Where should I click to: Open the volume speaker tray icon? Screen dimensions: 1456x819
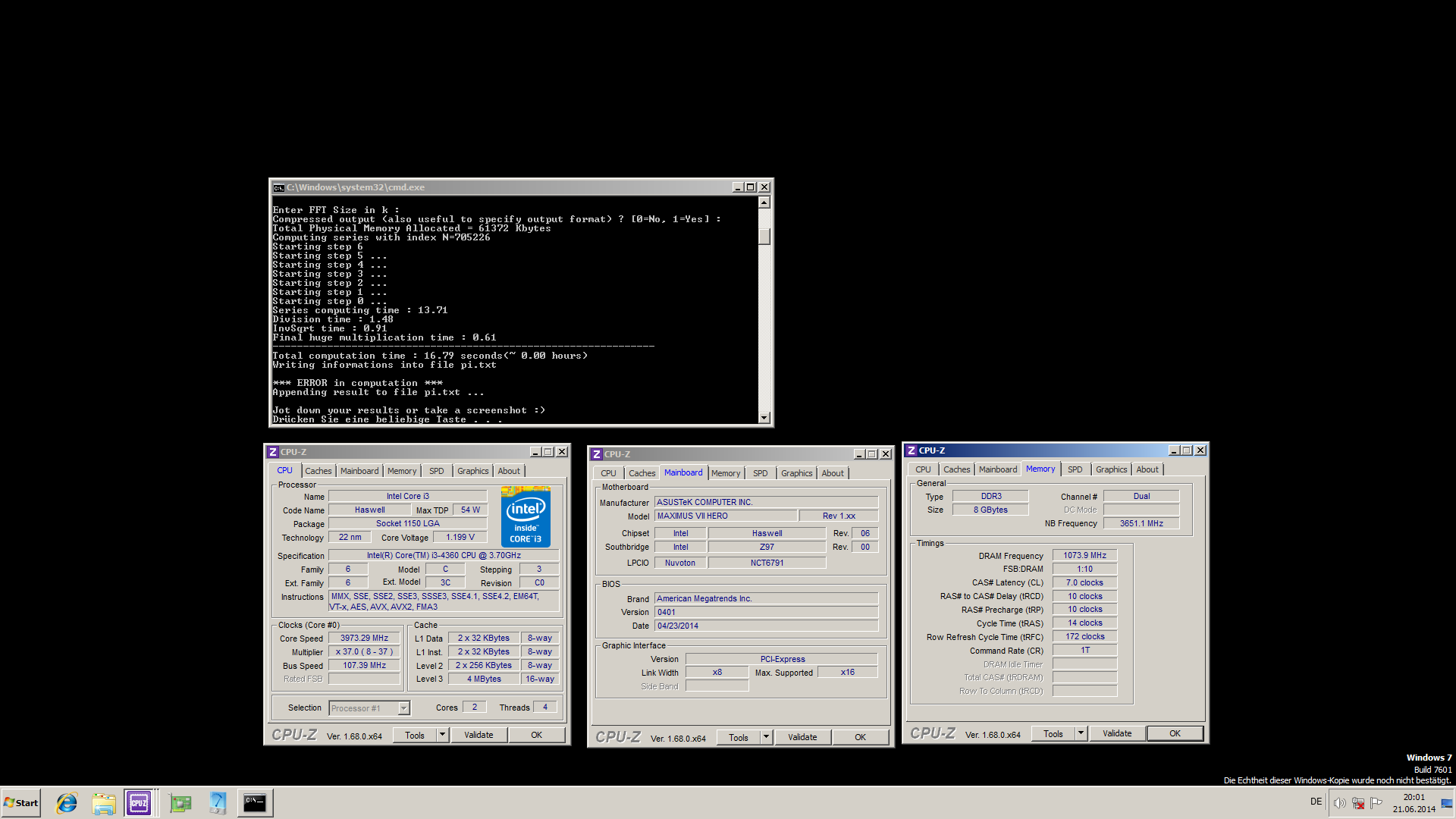pos(1339,803)
